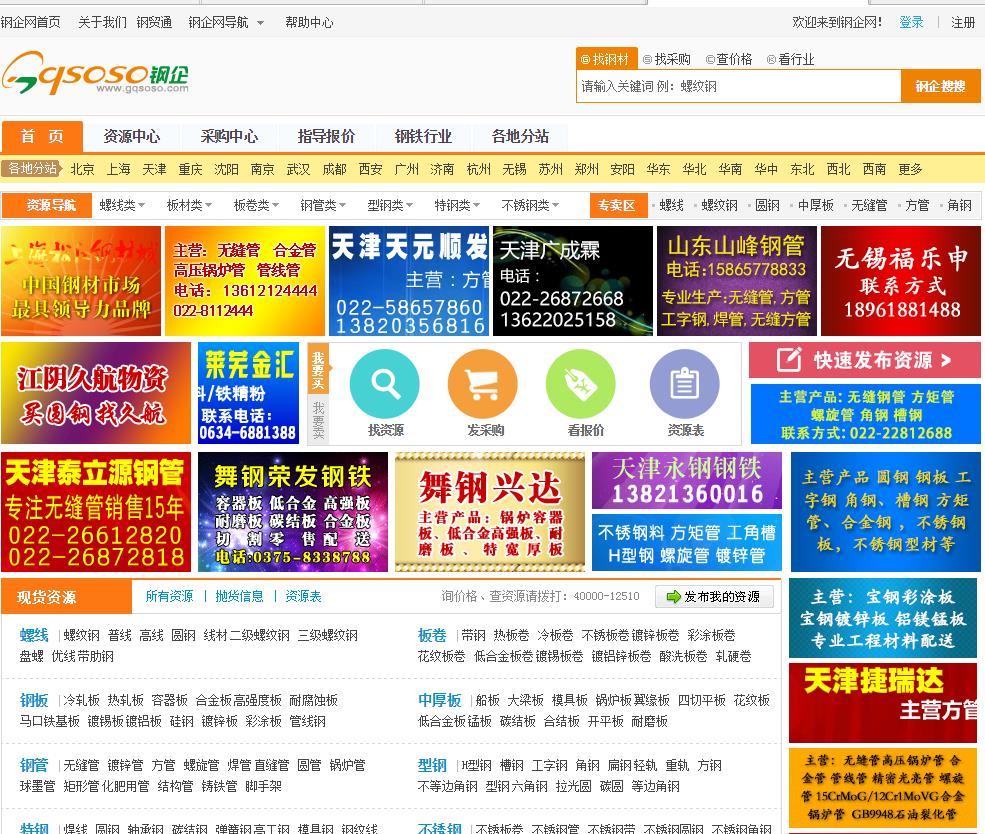Expand the 特钢类 category dropdown
Viewport: 985px width, 834px height.
tap(457, 205)
